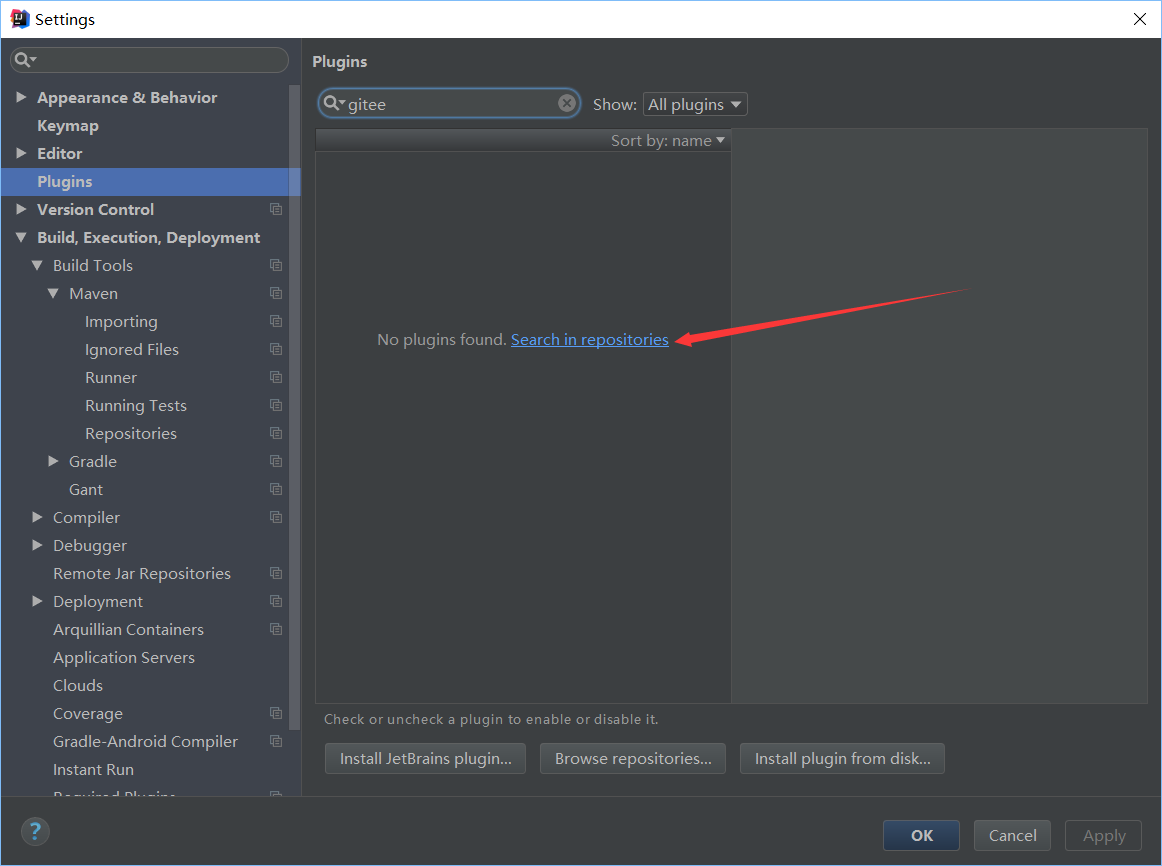Click project-level icon next to Version Control
Viewport: 1162px width, 866px height.
point(276,210)
